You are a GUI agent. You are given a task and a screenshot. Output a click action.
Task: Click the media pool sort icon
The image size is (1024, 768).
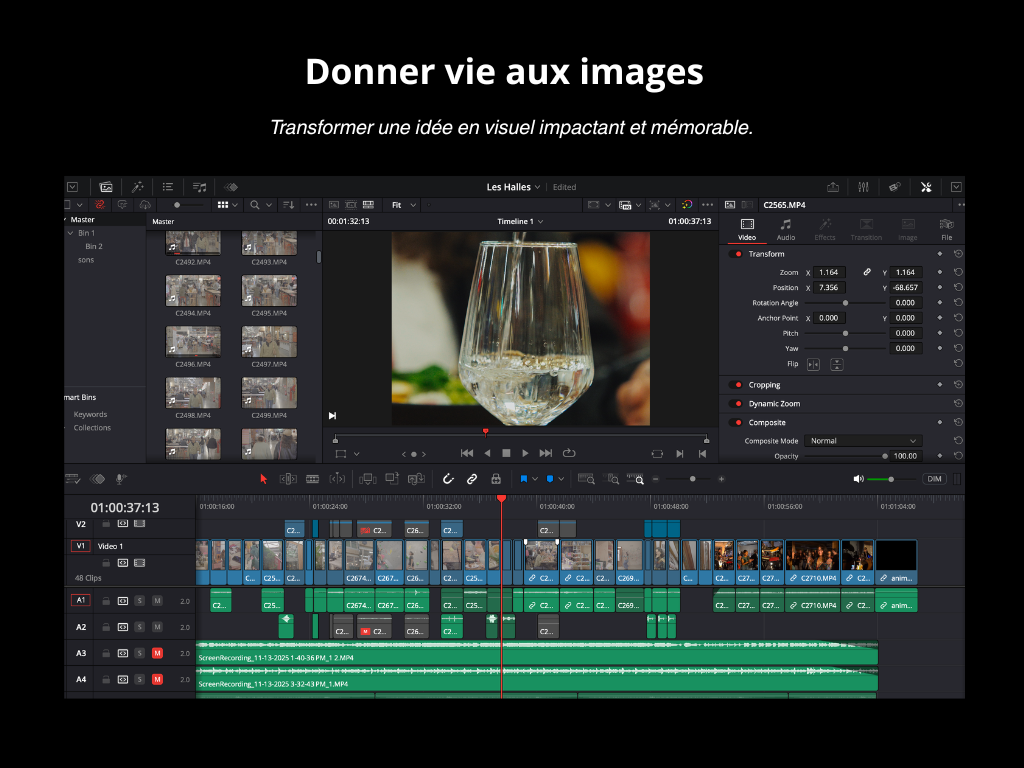(x=288, y=205)
